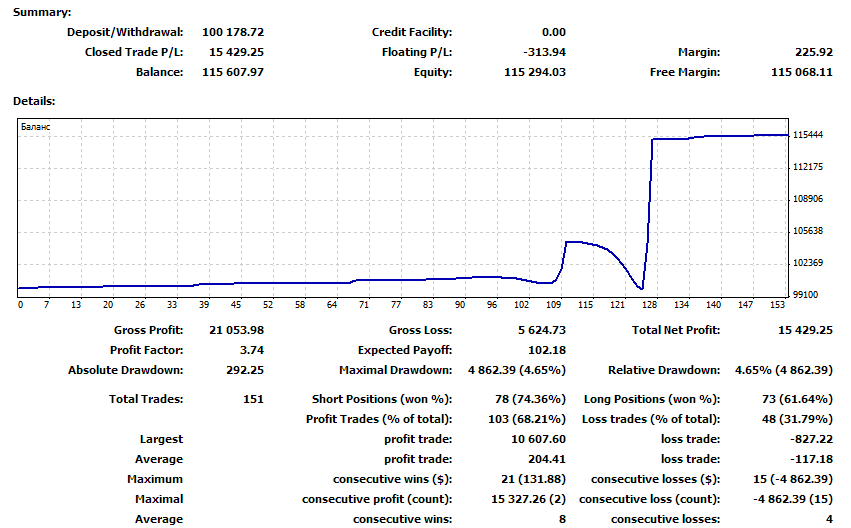Click the 105638 label on the chart axis
851x528 pixels.
coord(808,231)
